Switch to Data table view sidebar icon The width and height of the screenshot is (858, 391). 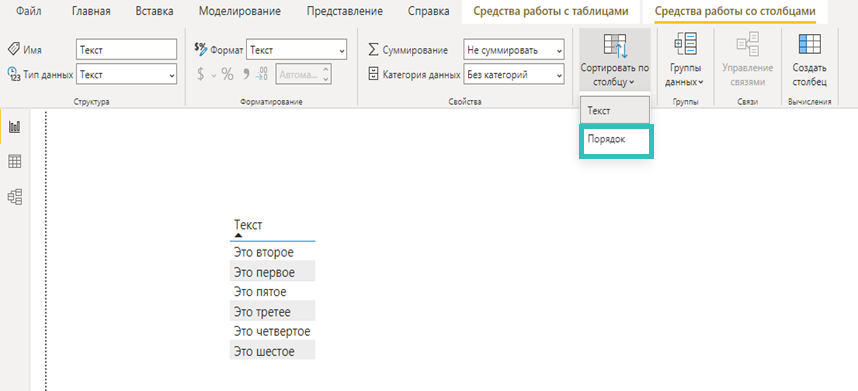coord(15,161)
